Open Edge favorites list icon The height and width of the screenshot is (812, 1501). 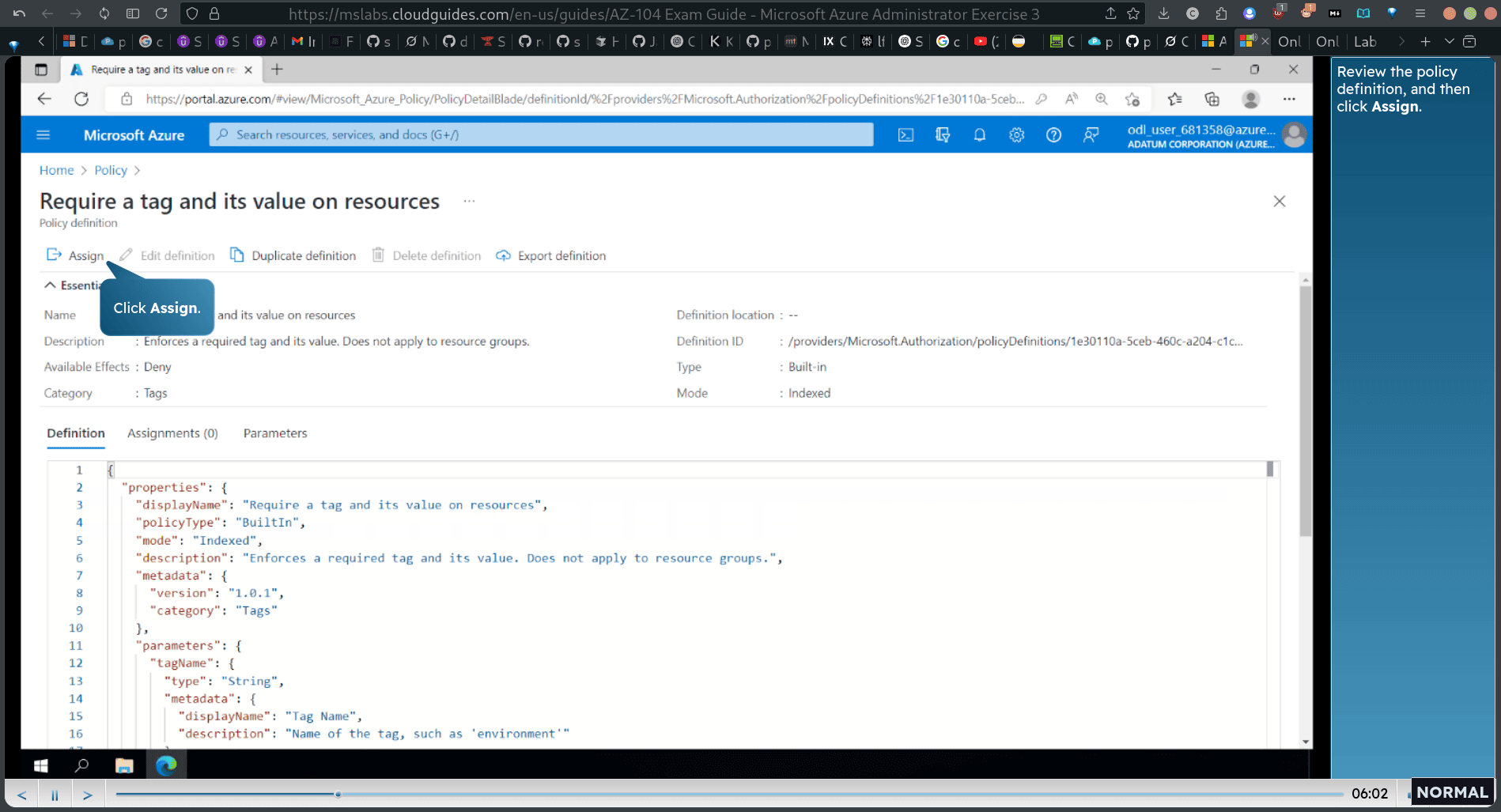click(x=1174, y=99)
